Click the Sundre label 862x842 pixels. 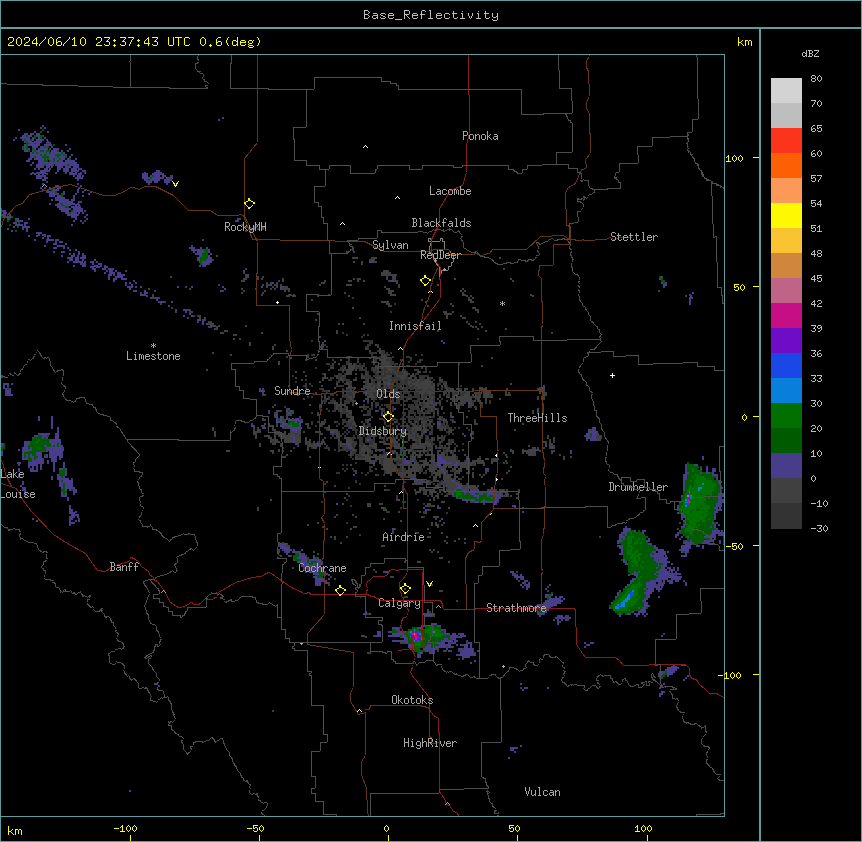[x=292, y=391]
